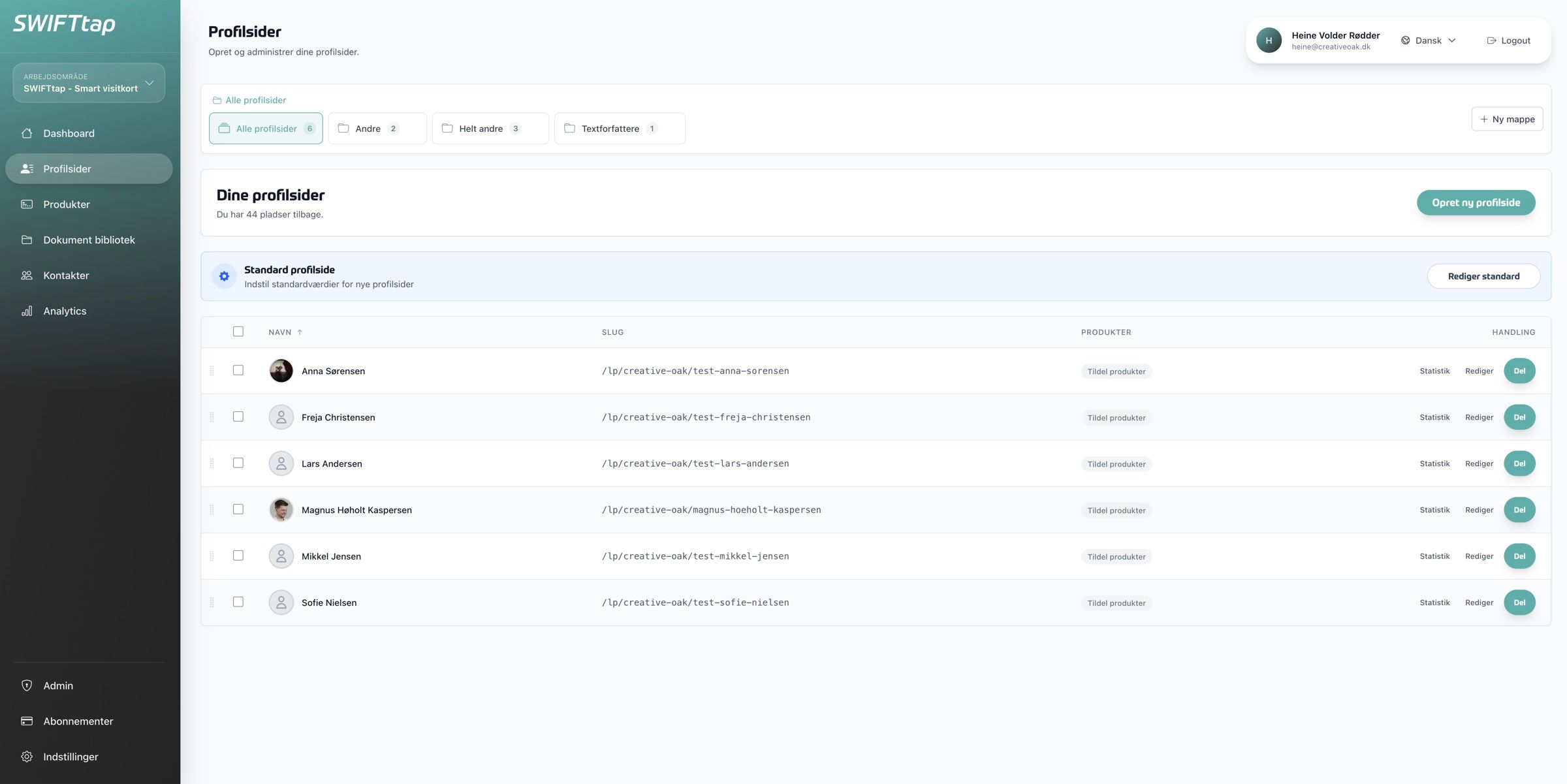
Task: Click the Ny mappe button
Action: click(x=1507, y=119)
